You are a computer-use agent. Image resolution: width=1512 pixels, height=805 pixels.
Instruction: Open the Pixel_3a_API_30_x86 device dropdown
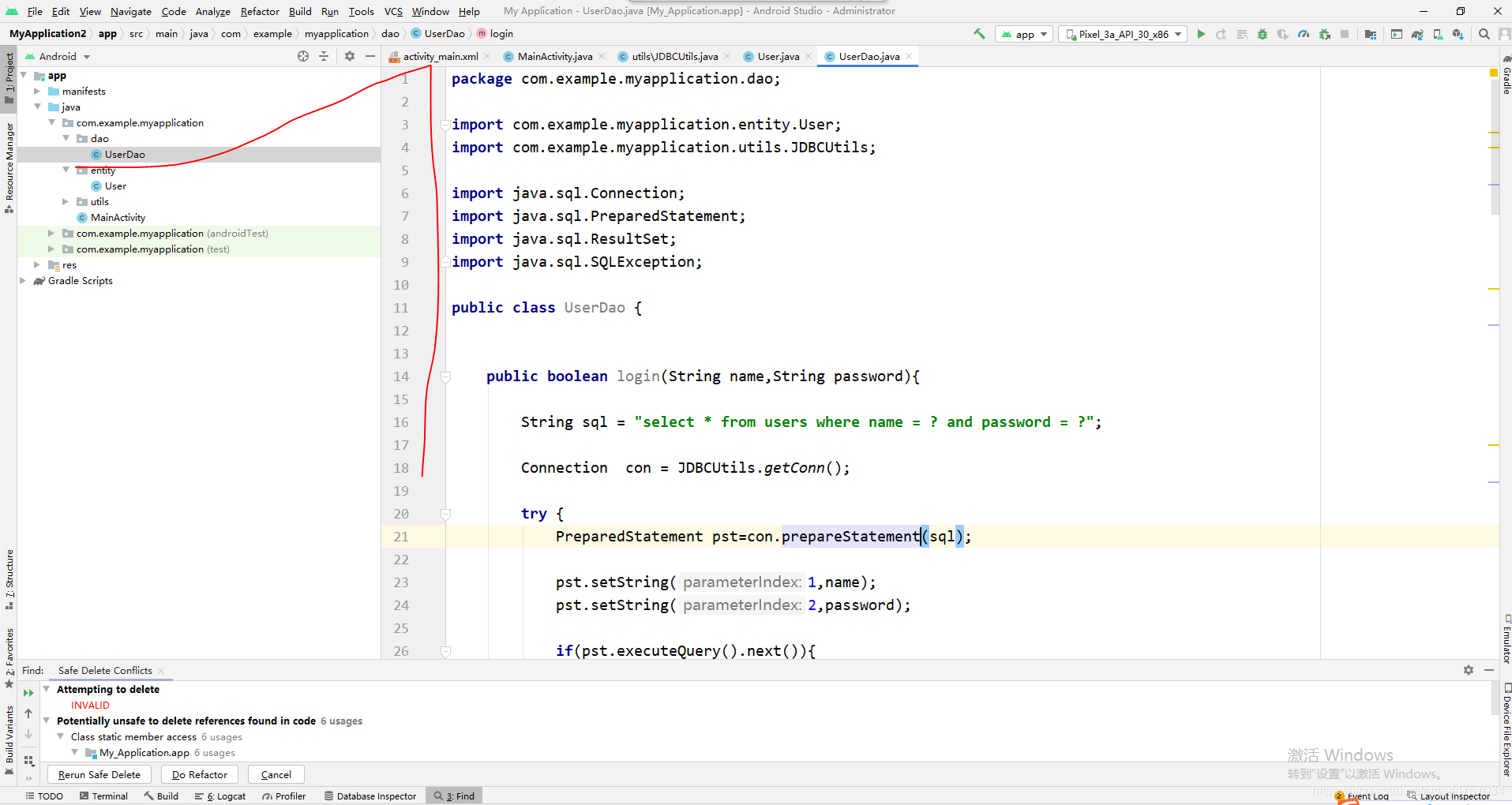point(1122,34)
